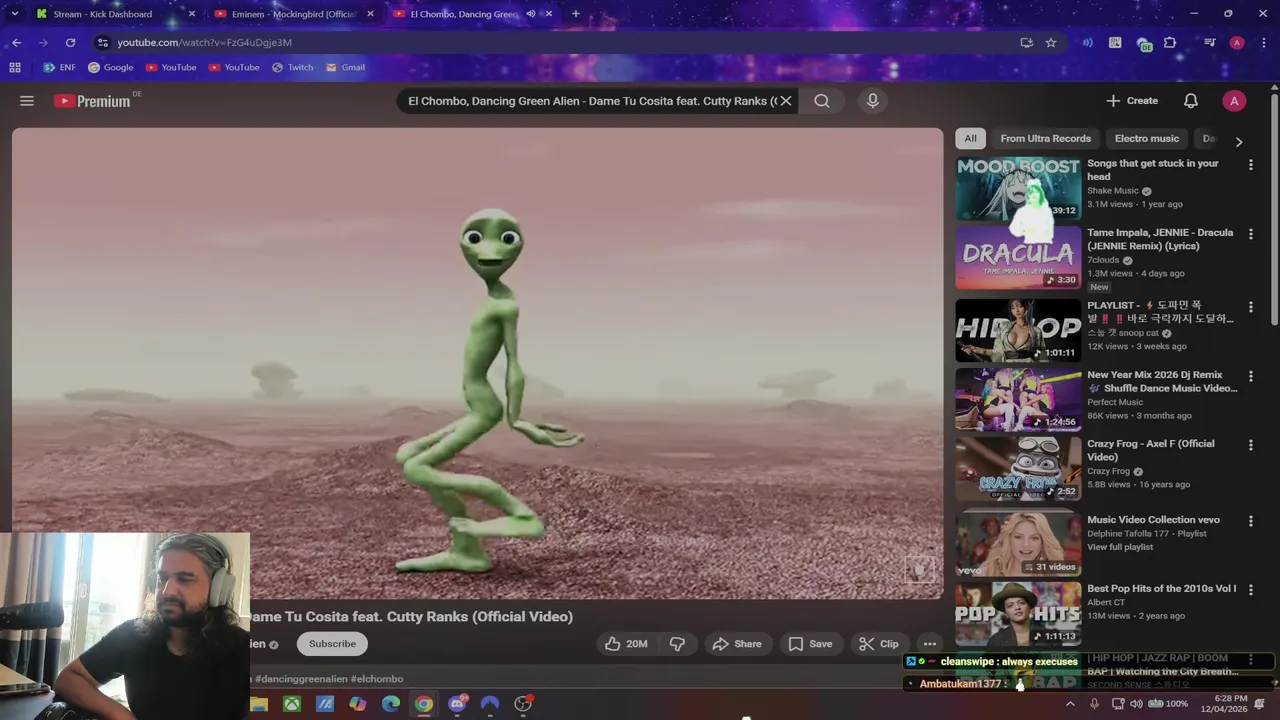The width and height of the screenshot is (1280, 720).
Task: Go back in browser history
Action: point(17,42)
